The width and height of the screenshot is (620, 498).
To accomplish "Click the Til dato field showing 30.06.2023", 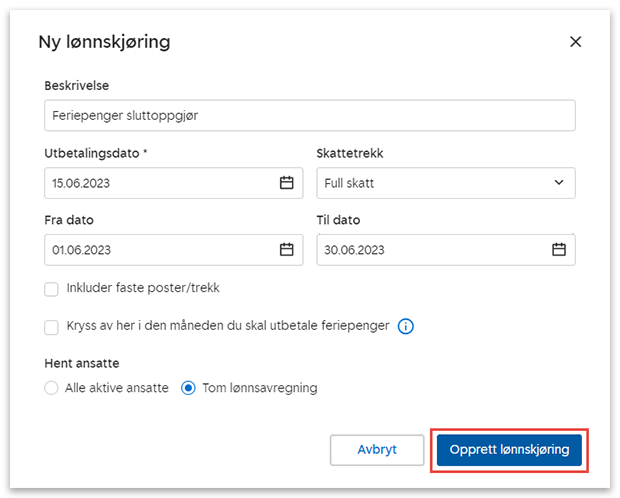I will point(430,250).
